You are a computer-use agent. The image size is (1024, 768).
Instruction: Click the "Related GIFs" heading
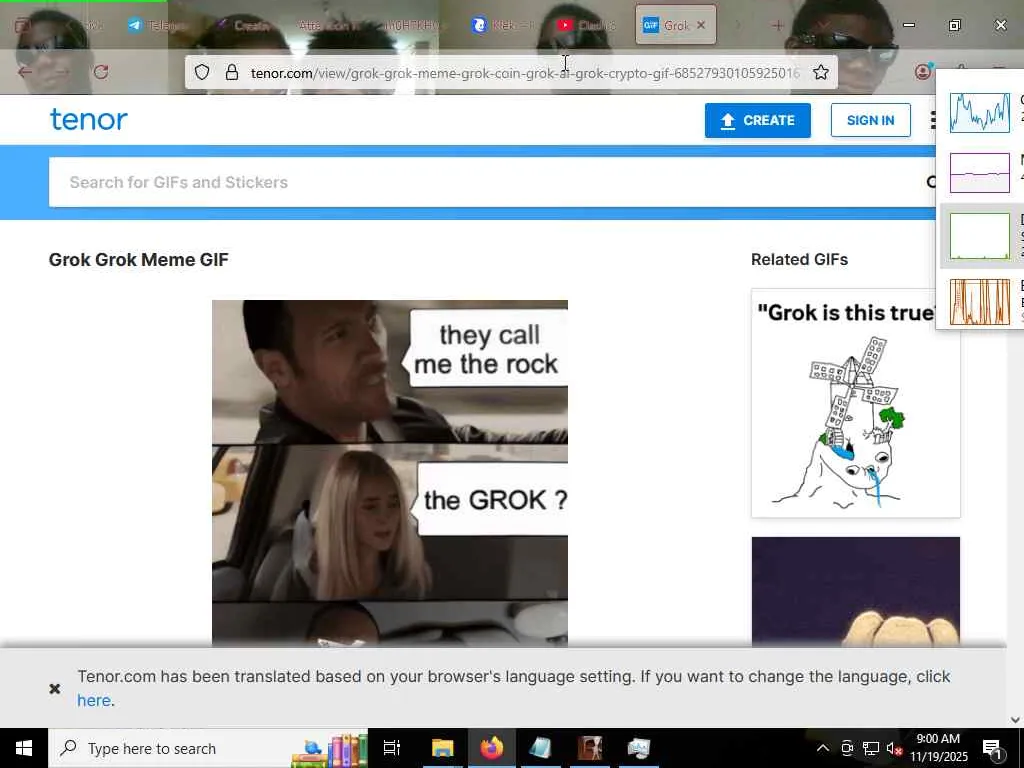coord(799,259)
